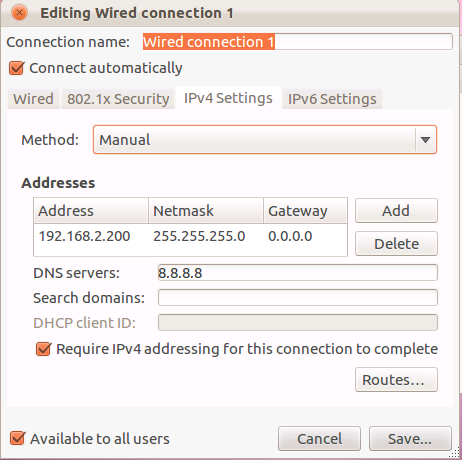The image size is (462, 460).
Task: Switch to the IPv6 Settings tab
Action: [332, 99]
